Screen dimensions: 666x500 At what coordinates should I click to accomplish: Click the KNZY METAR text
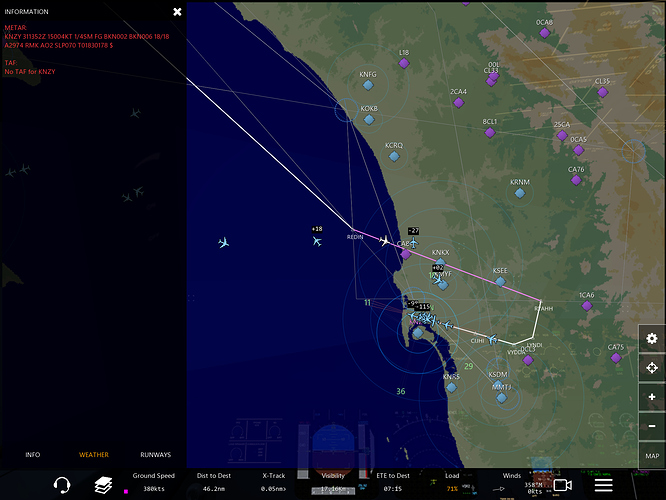click(x=87, y=41)
